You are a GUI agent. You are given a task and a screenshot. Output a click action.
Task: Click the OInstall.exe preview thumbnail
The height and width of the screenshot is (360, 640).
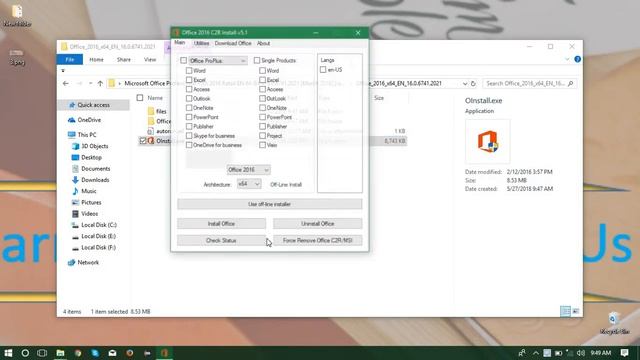click(x=487, y=141)
